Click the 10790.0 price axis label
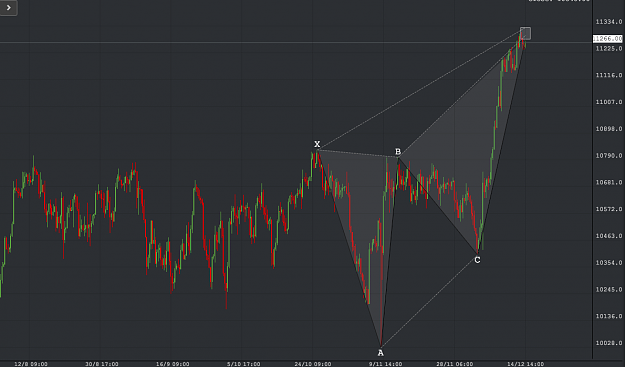The width and height of the screenshot is (625, 367). tap(609, 155)
